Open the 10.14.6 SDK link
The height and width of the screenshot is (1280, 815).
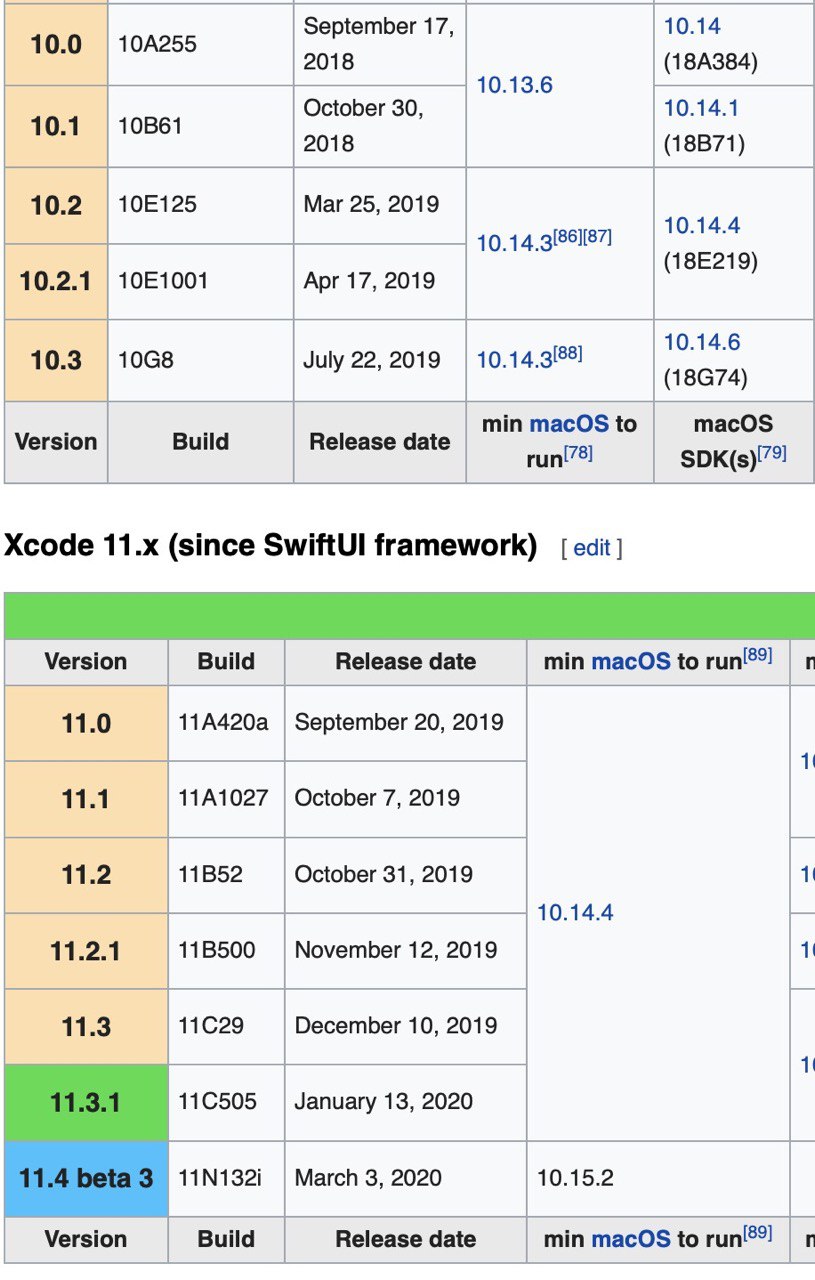701,342
